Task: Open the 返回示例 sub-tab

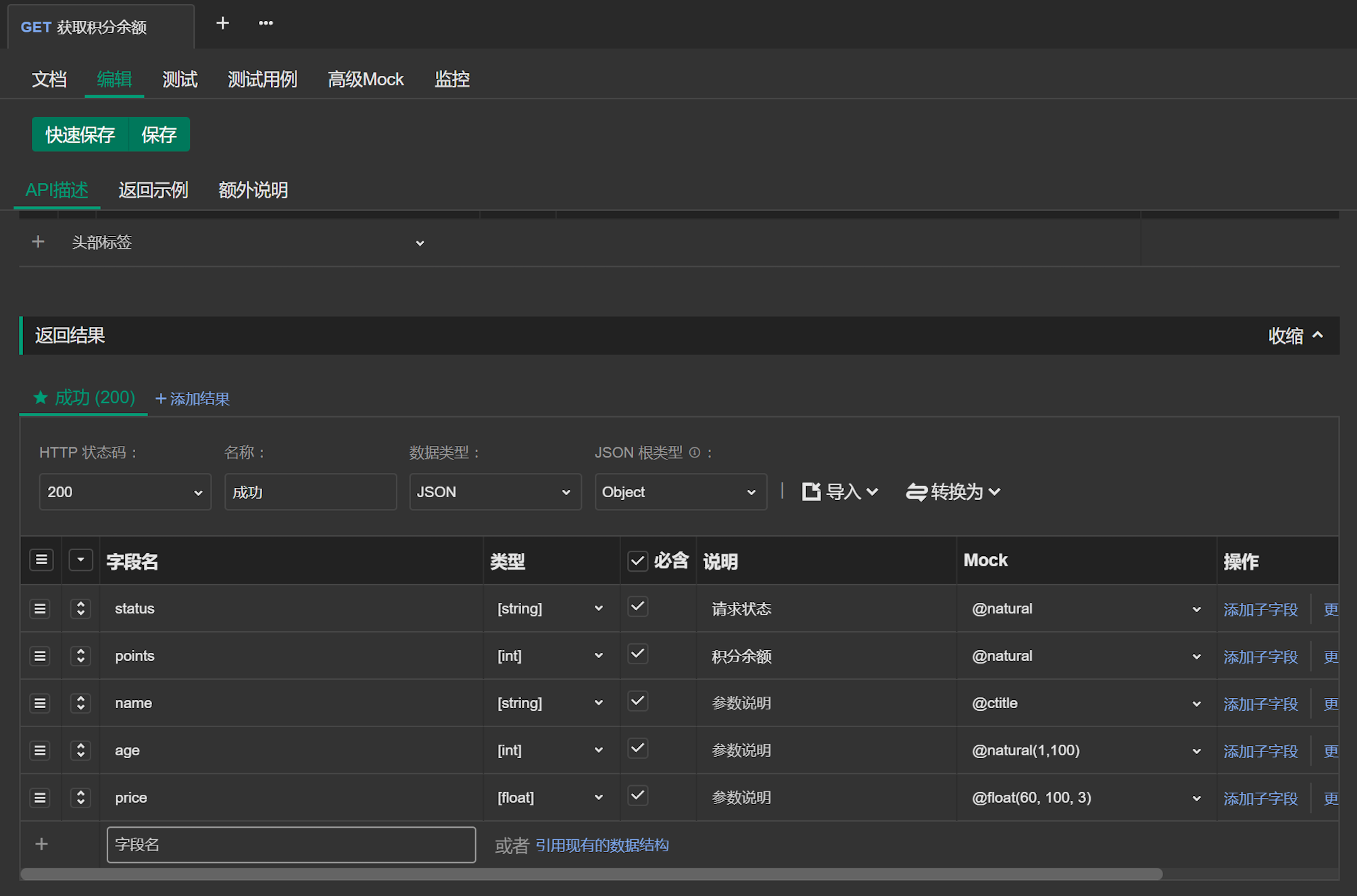Action: pos(153,190)
